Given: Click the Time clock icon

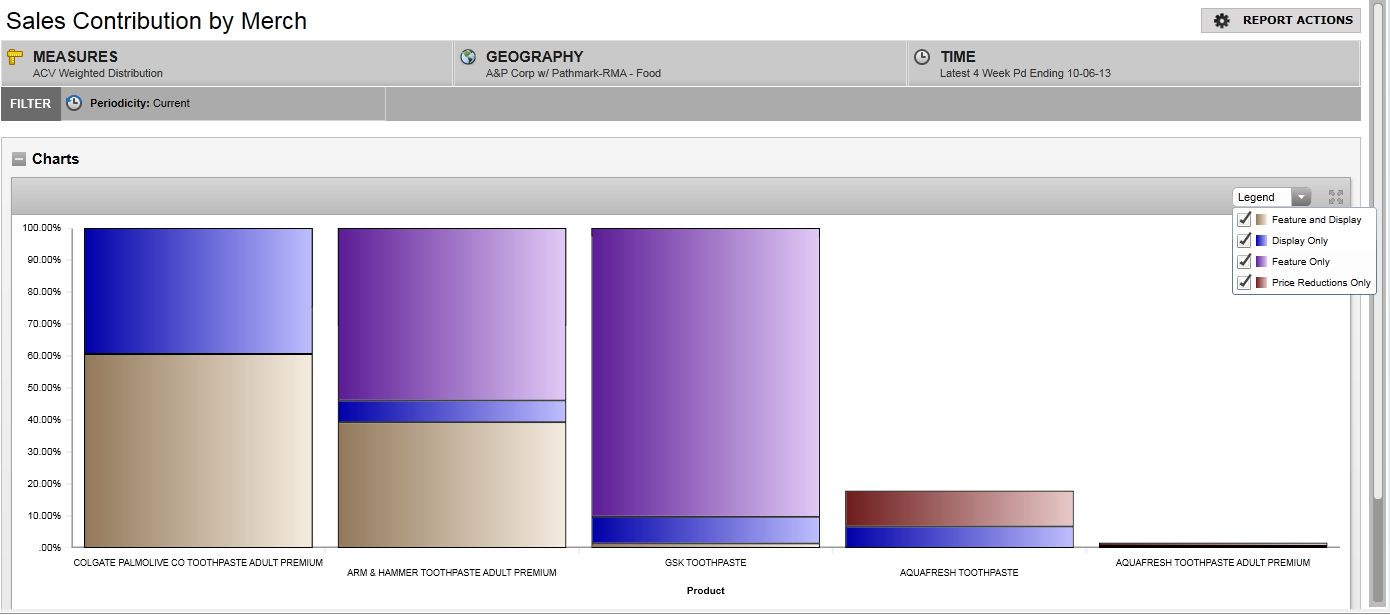Looking at the screenshot, I should (x=922, y=57).
